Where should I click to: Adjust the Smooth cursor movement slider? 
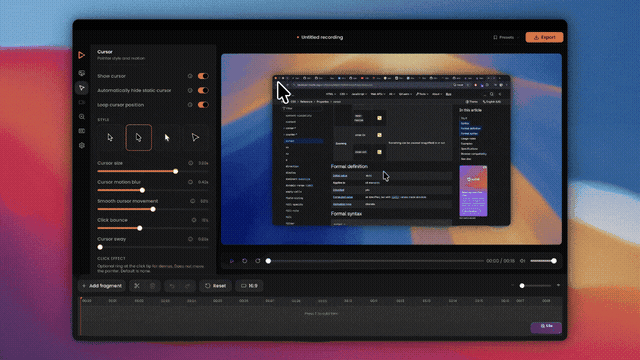[x=153, y=209]
